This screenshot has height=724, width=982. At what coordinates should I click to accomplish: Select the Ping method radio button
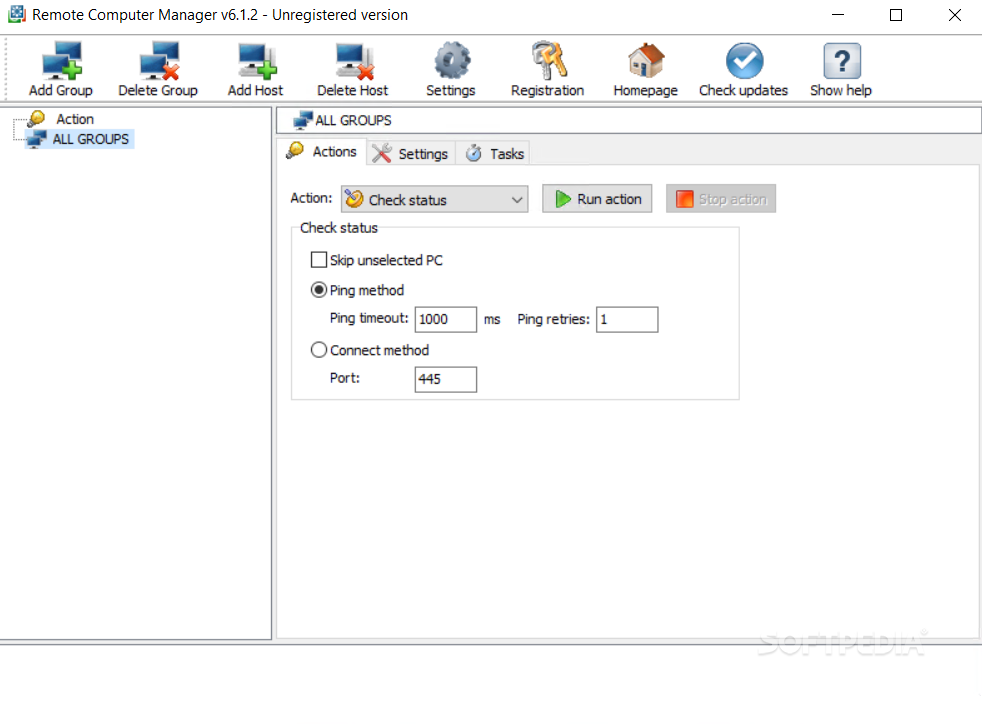point(319,290)
